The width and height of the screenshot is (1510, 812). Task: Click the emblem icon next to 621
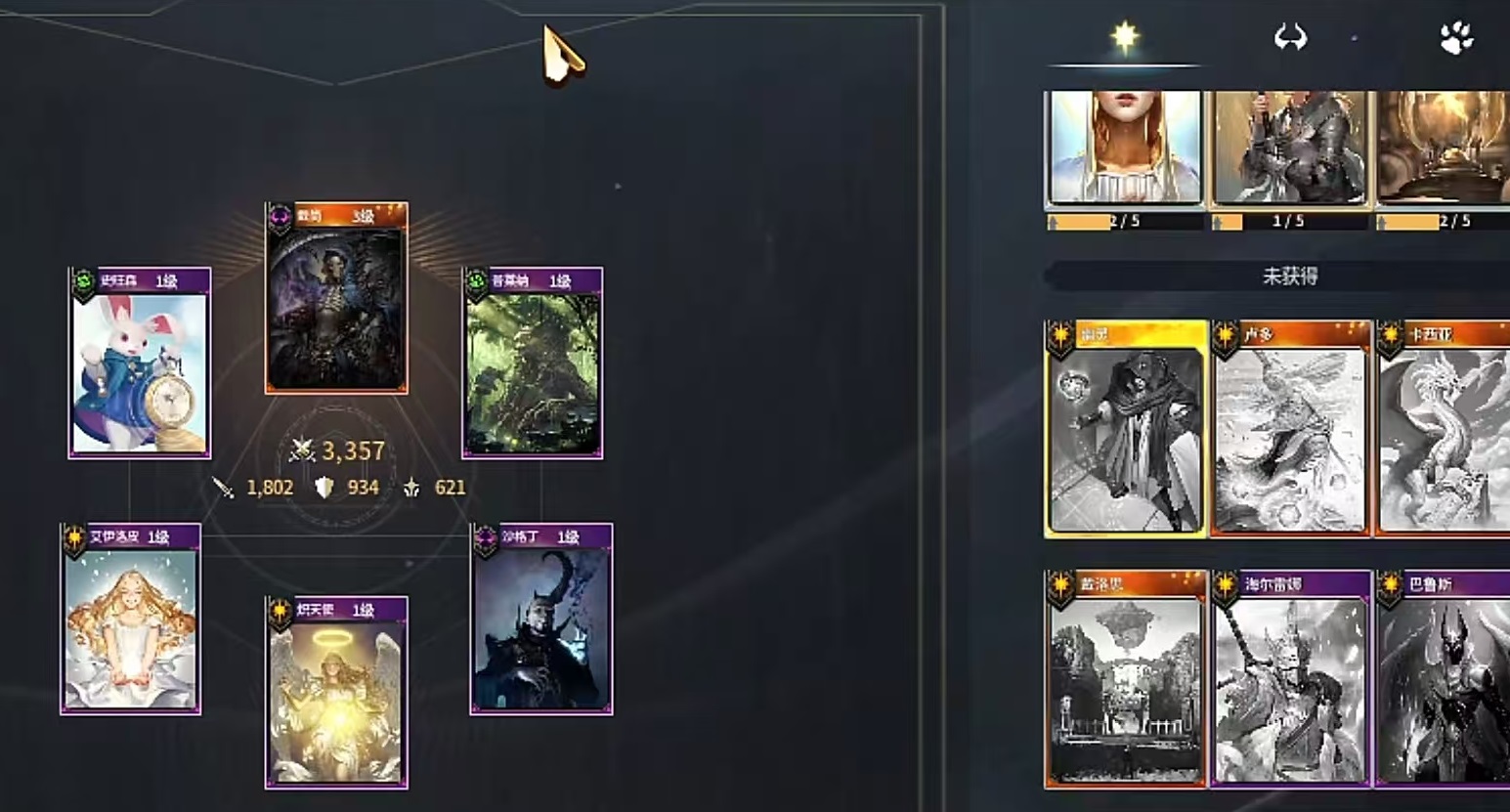click(411, 487)
